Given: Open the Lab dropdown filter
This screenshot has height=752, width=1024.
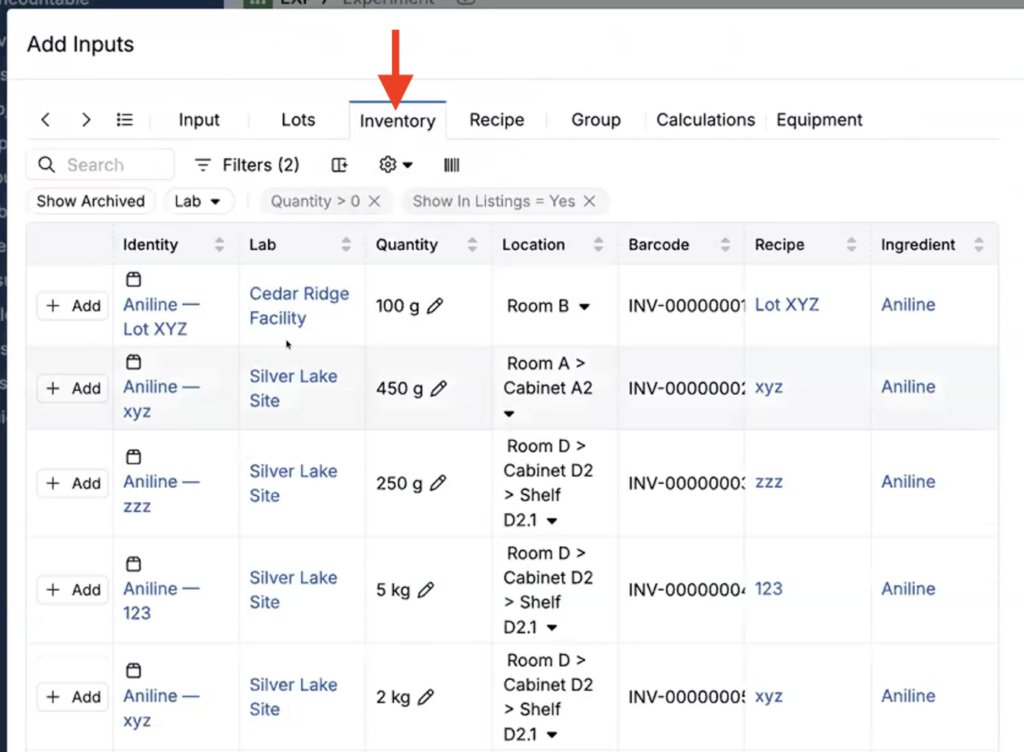Looking at the screenshot, I should (199, 201).
